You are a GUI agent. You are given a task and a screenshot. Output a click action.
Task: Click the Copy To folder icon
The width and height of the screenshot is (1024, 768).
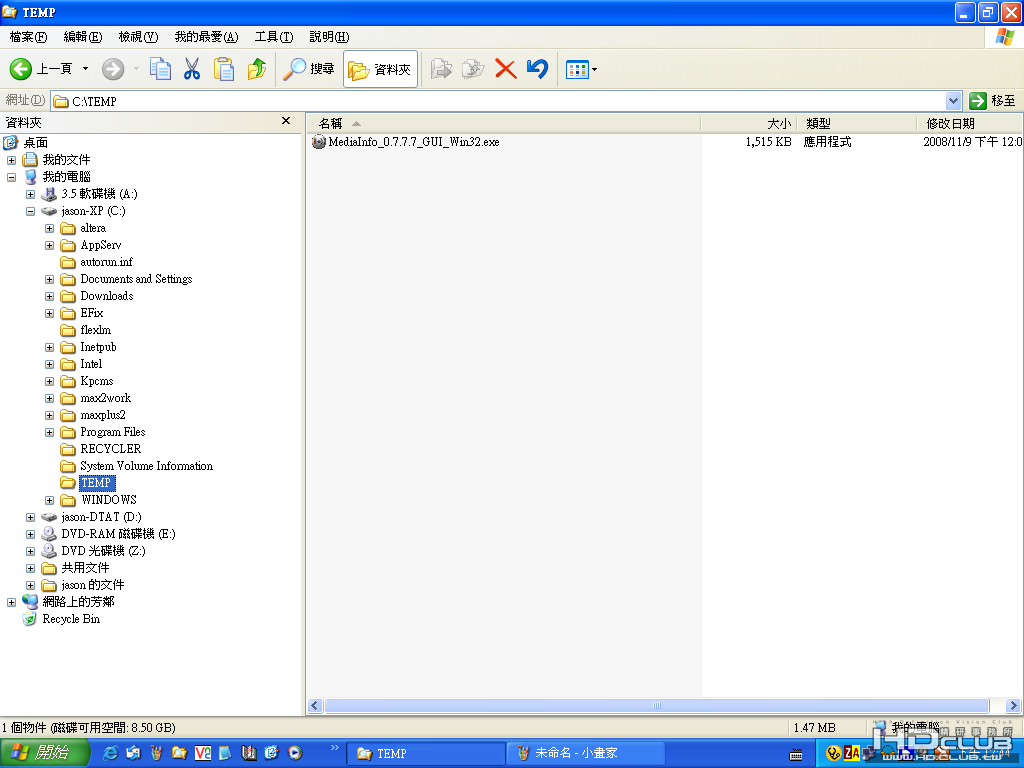pyautogui.click(x=473, y=69)
